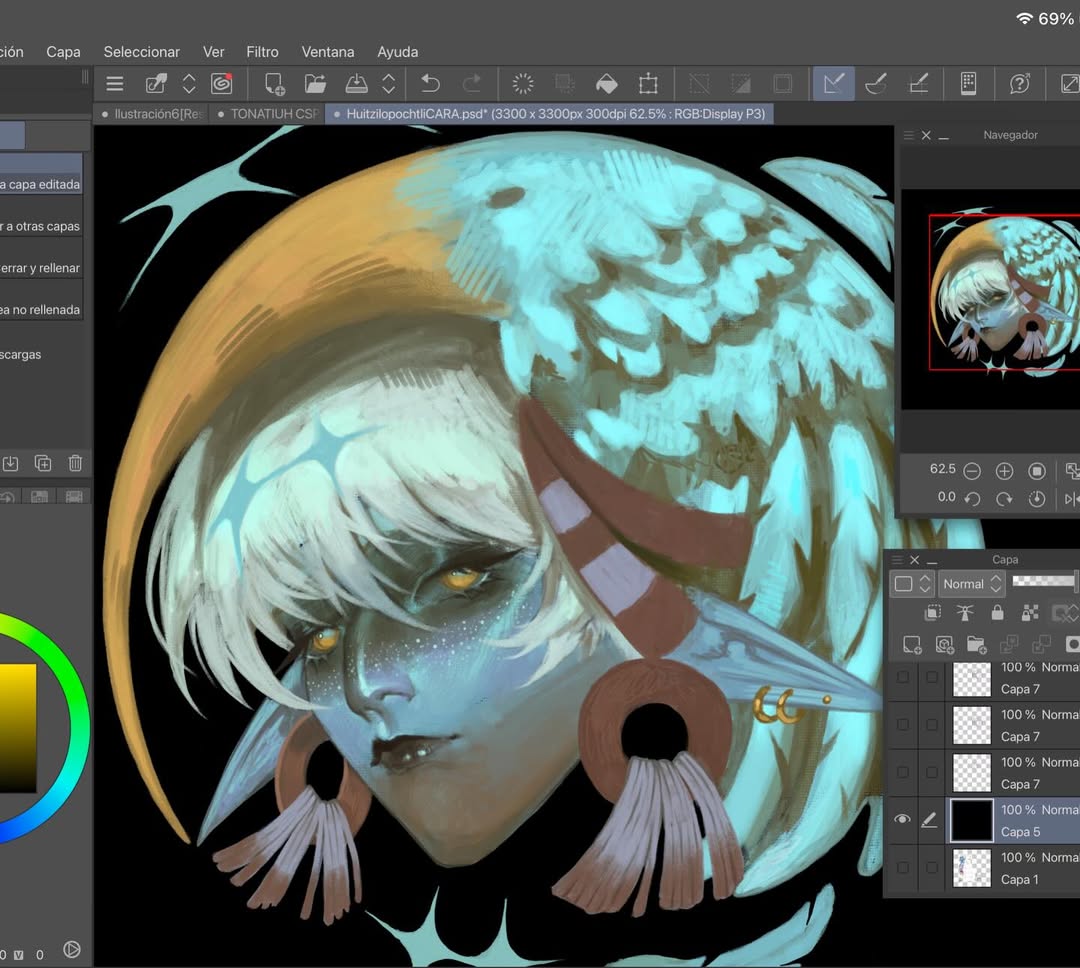Toggle Lock Layer padlock
This screenshot has height=968, width=1080.
(997, 612)
